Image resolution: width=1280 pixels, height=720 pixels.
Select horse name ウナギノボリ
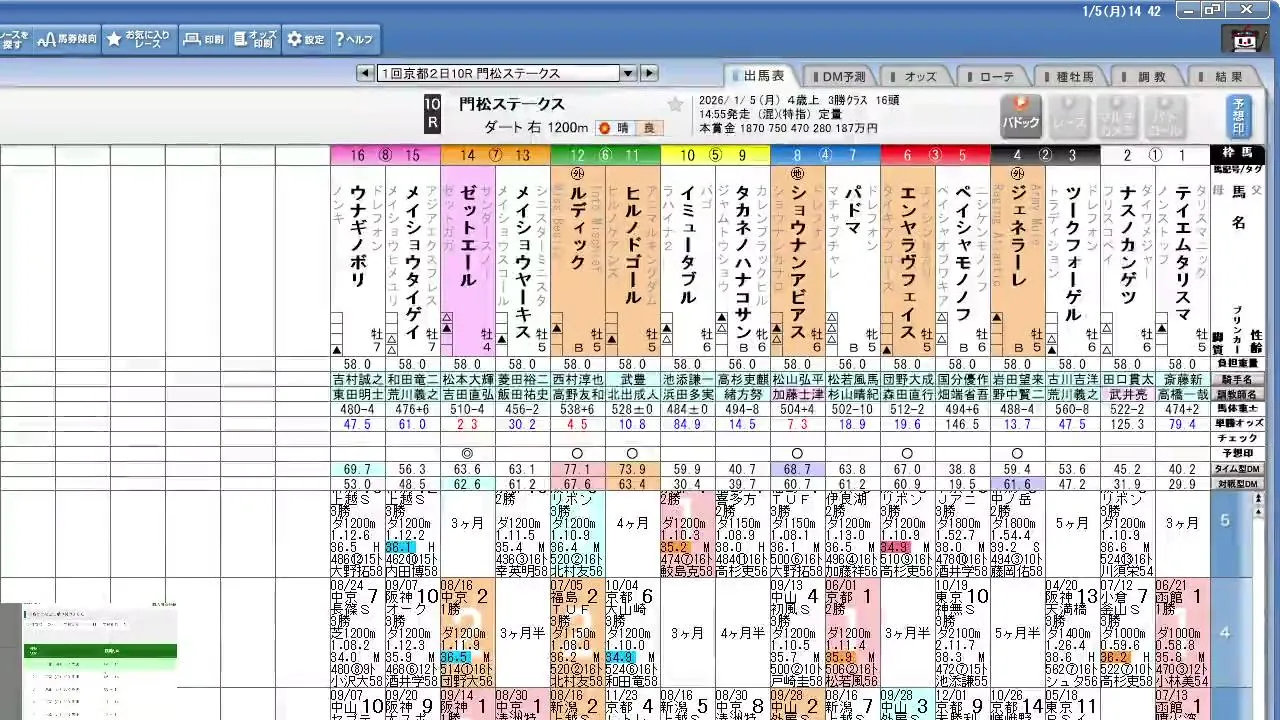pyautogui.click(x=357, y=237)
